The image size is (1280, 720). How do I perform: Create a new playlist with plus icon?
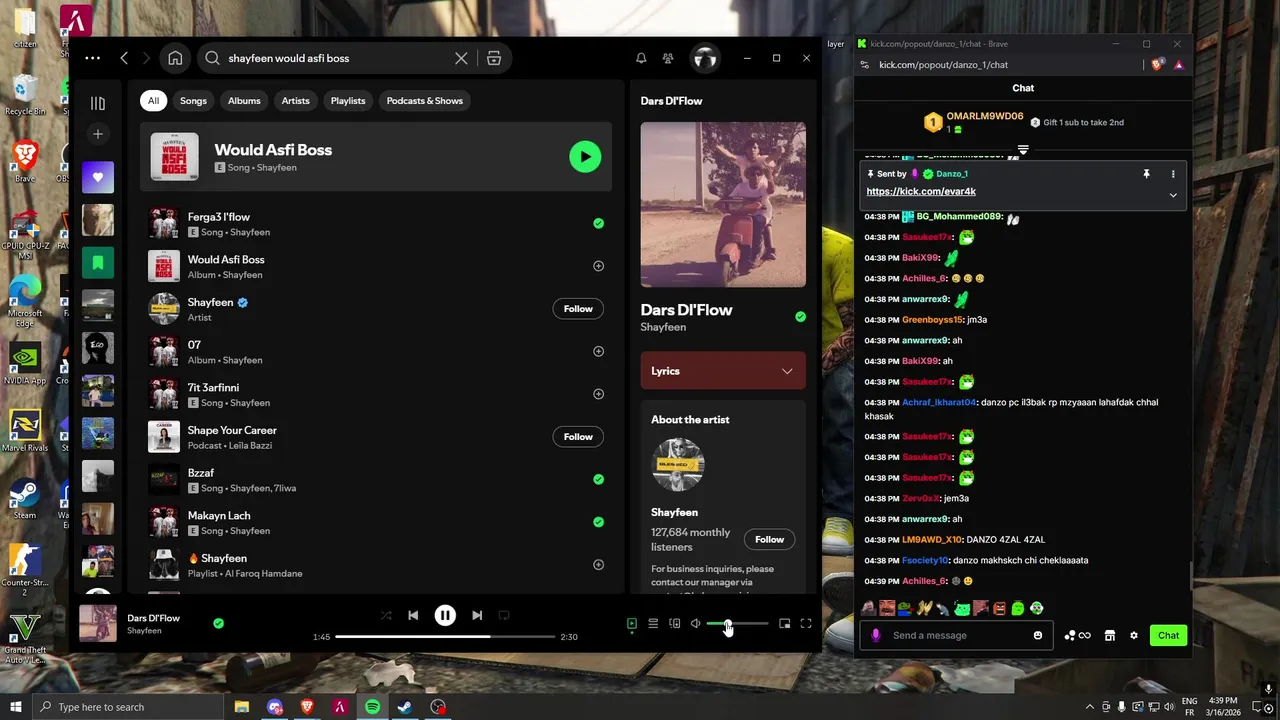coord(98,134)
